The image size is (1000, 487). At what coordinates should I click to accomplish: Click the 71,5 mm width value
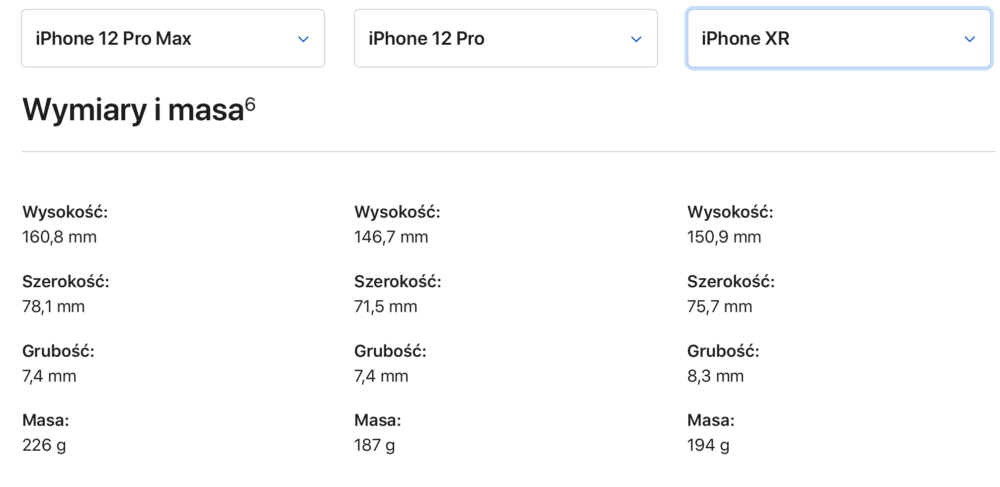pos(386,307)
